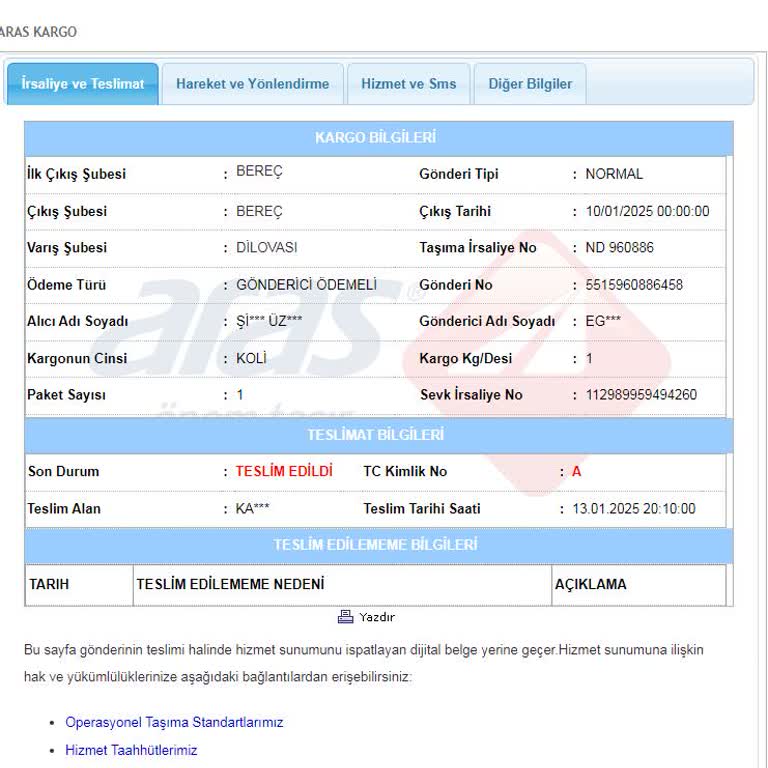
Task: Select the Diğer Bilgiler tab
Action: pos(530,84)
